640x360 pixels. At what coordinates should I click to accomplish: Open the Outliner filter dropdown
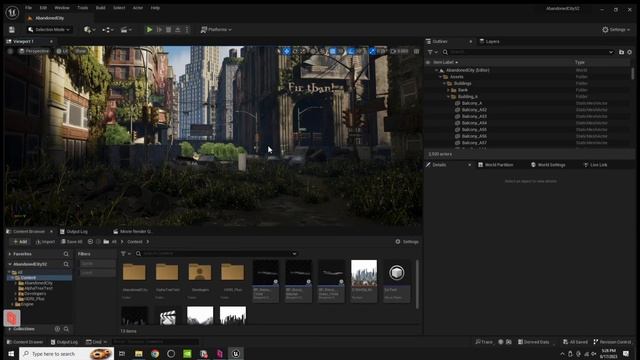(432, 52)
